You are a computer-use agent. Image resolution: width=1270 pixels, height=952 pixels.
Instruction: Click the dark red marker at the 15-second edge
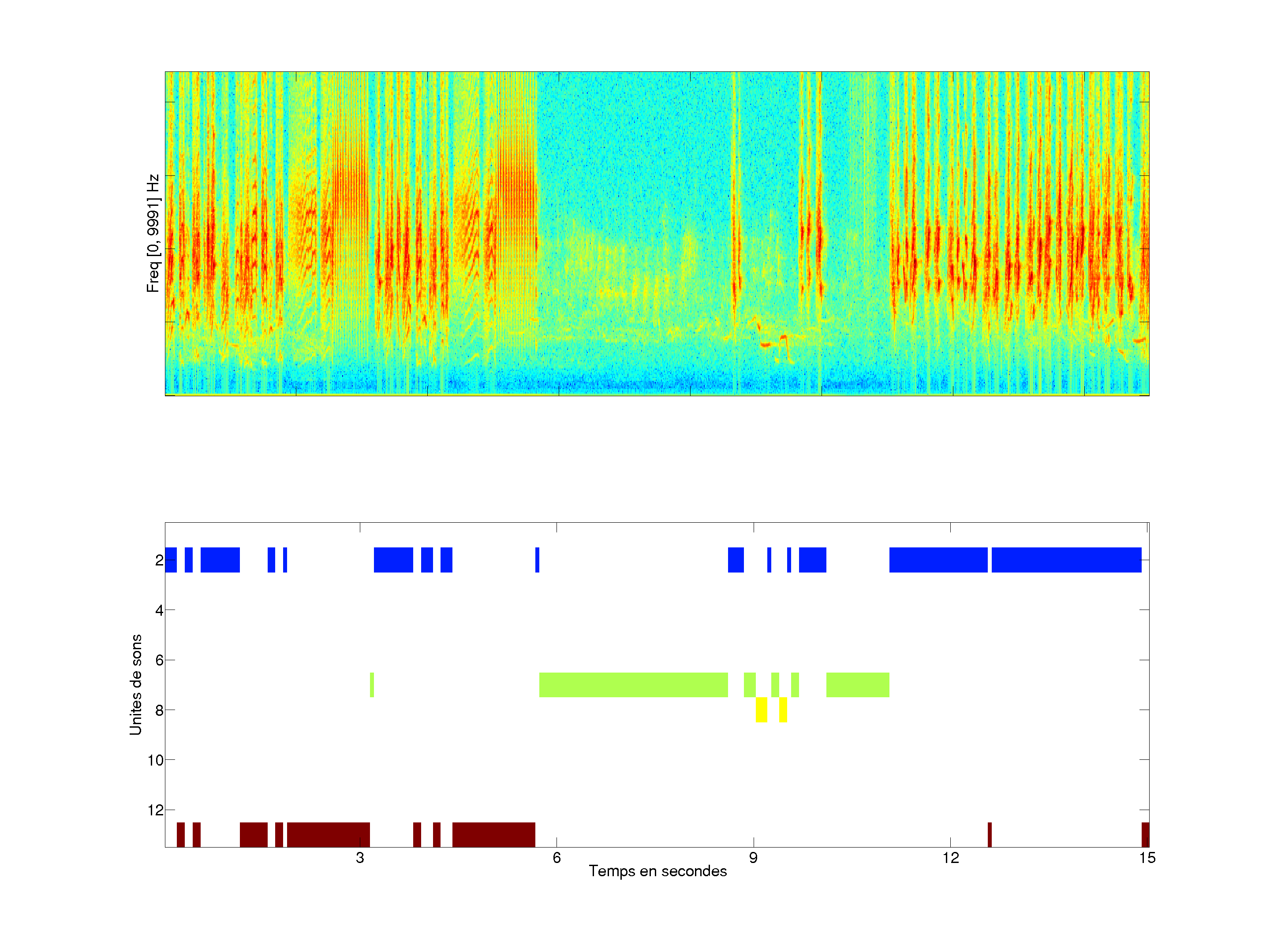[1145, 834]
